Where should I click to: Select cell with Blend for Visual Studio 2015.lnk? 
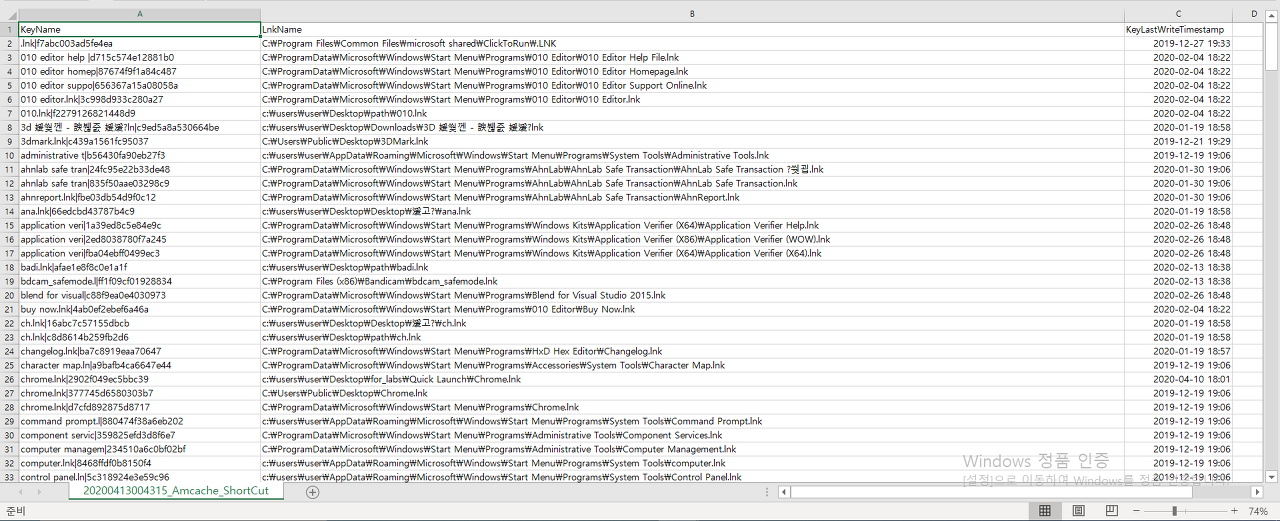(692, 296)
